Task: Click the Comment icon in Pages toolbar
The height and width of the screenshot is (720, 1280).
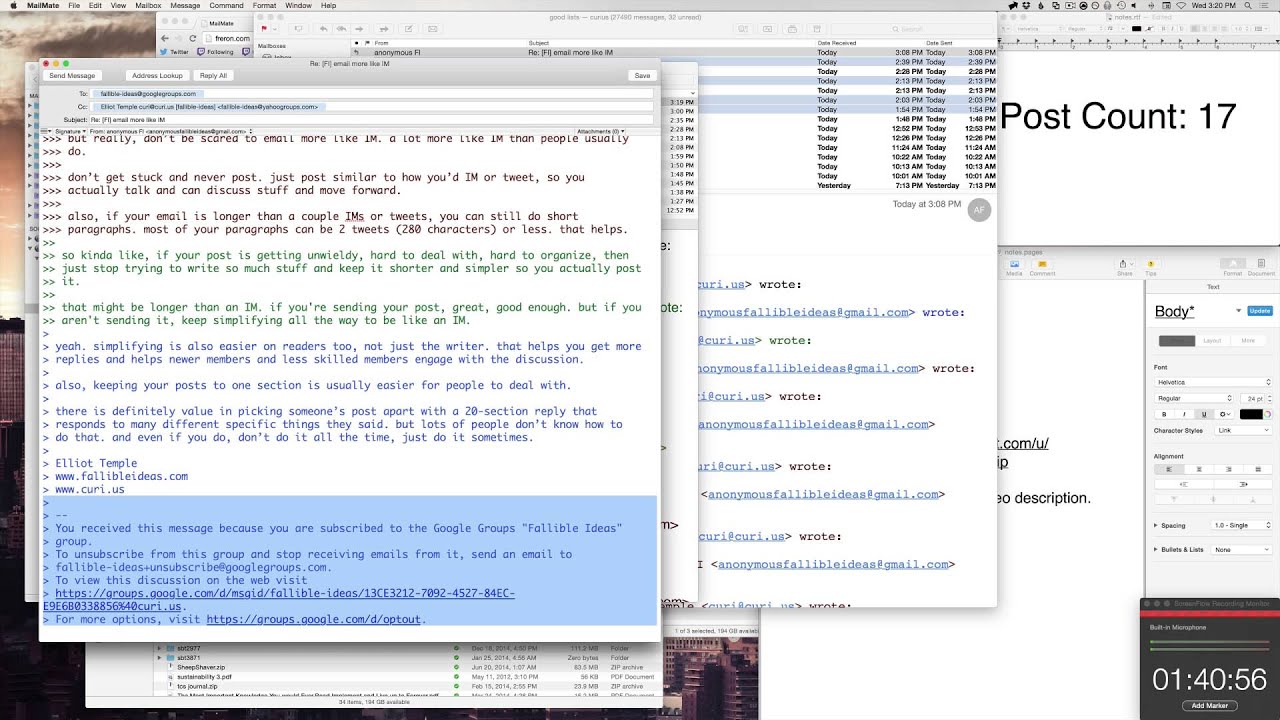Action: [1042, 265]
